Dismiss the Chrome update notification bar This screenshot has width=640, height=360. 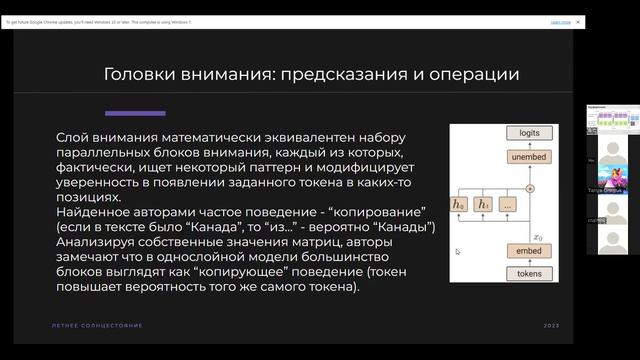coord(578,22)
